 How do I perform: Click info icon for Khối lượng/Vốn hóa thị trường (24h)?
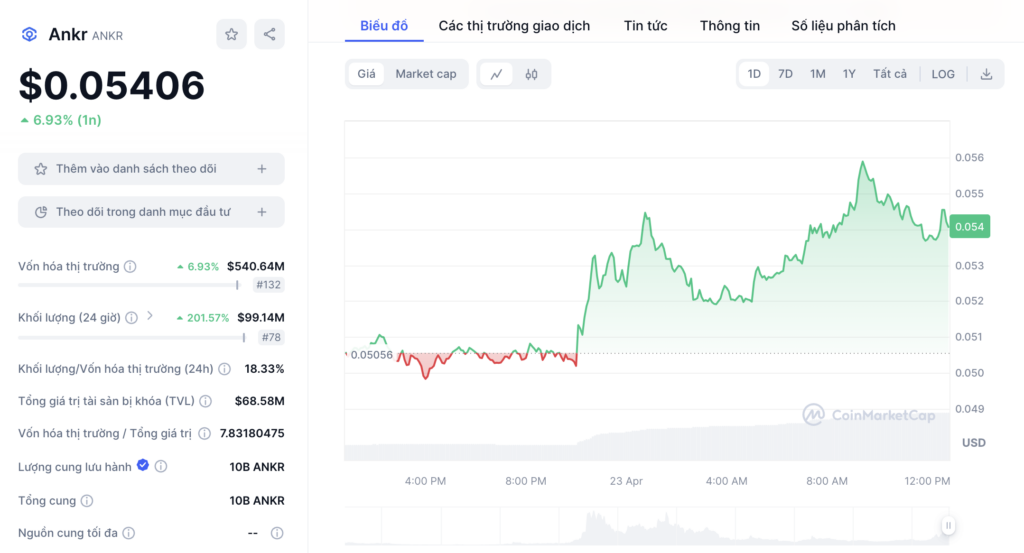click(225, 369)
